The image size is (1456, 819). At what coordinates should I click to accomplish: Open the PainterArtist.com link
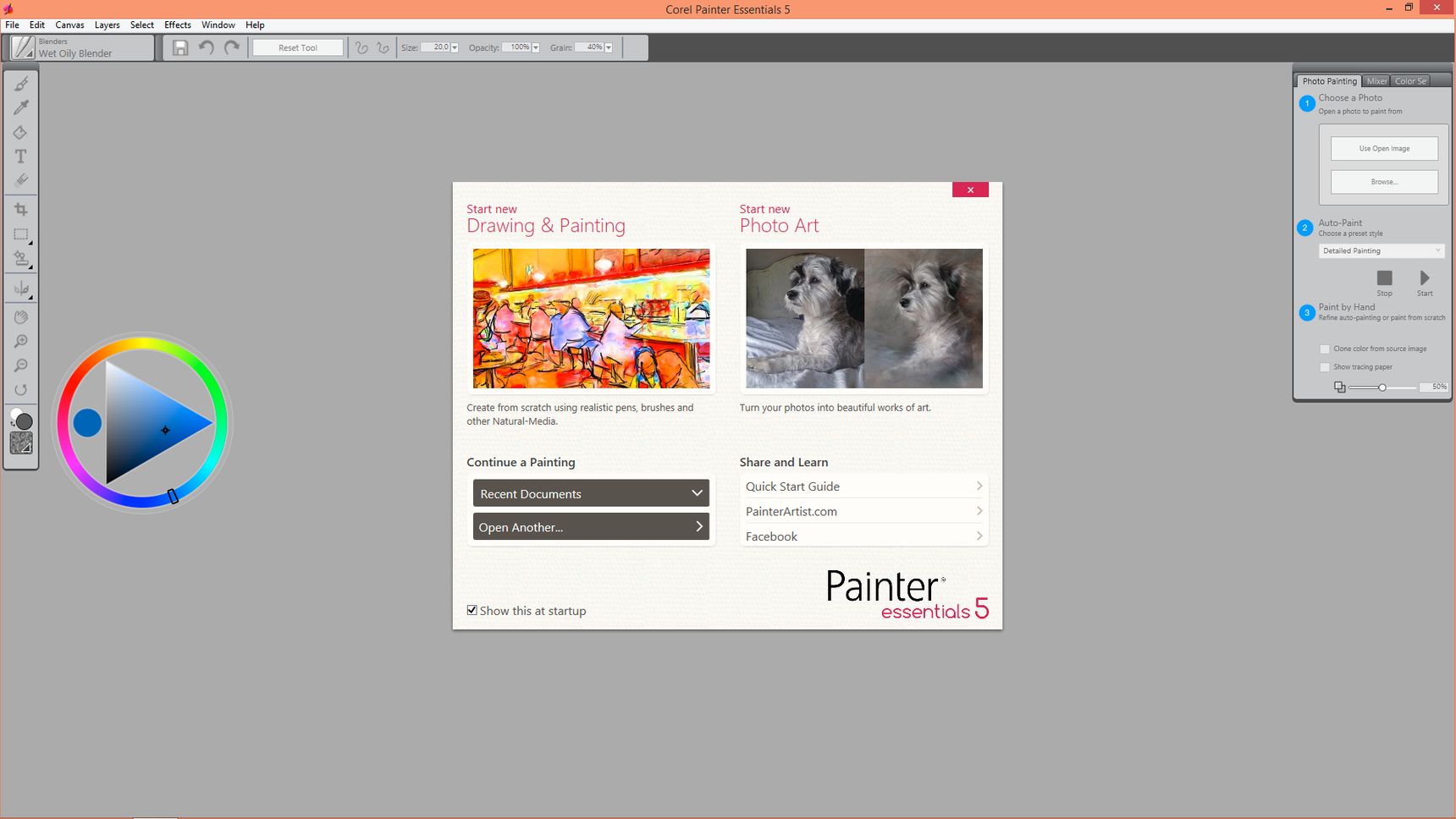click(x=863, y=511)
